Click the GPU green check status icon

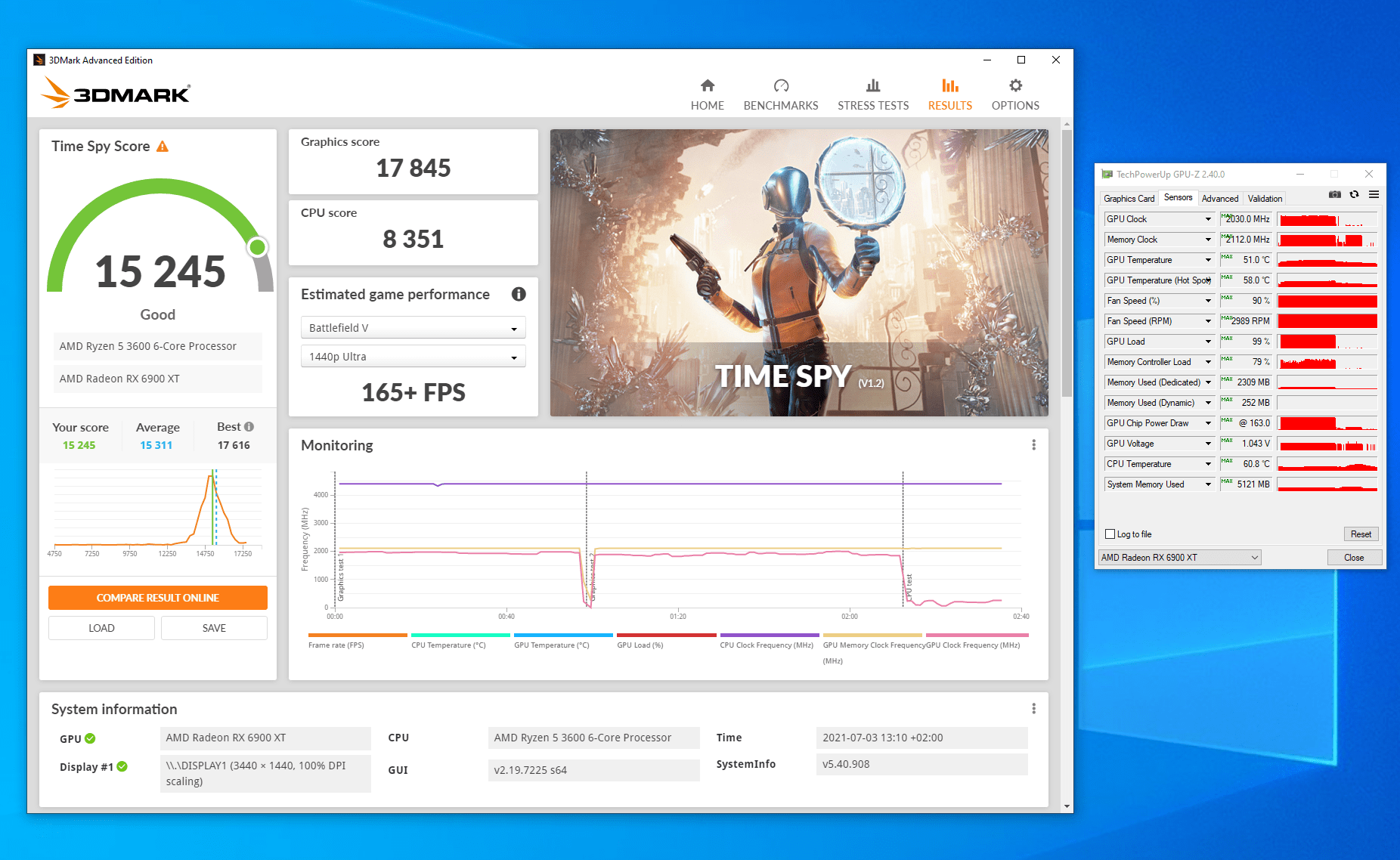coord(90,738)
